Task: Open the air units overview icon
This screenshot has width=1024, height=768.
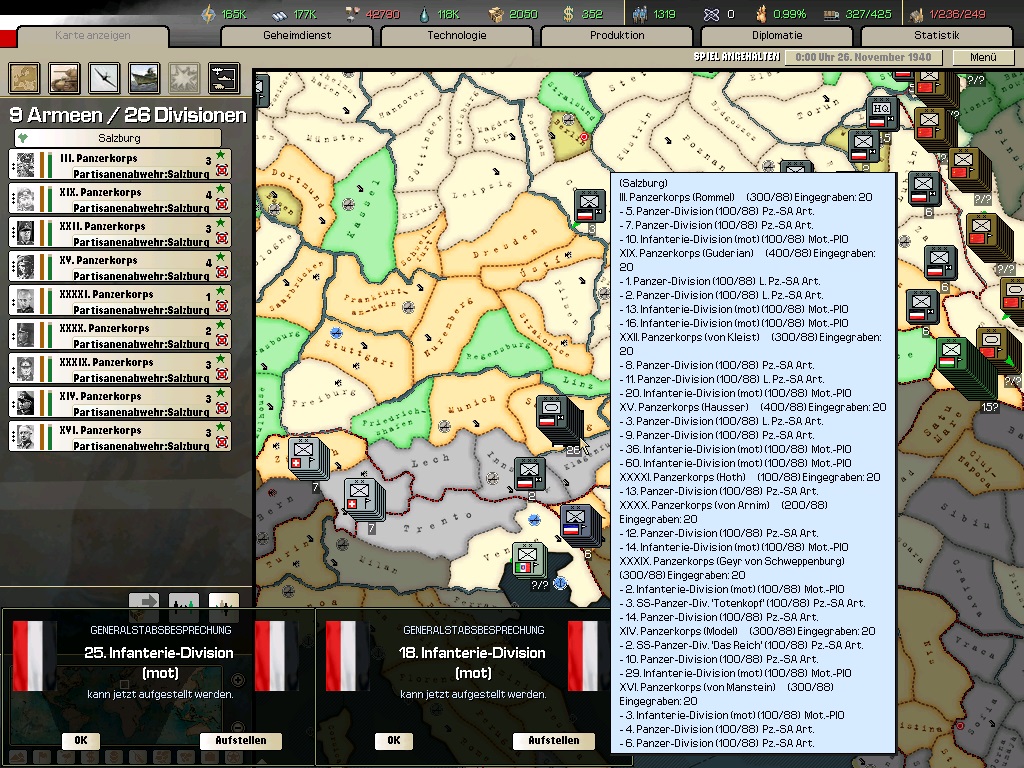Action: [105, 77]
